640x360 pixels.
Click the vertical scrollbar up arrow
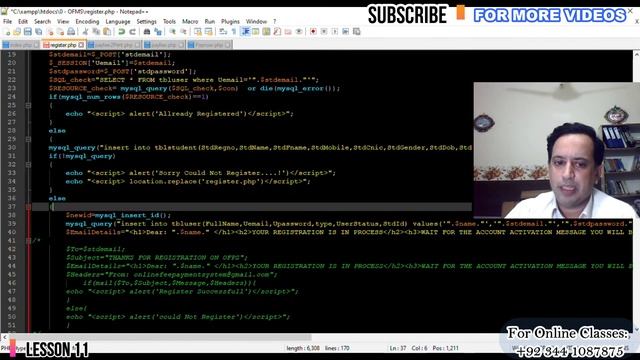pos(636,54)
